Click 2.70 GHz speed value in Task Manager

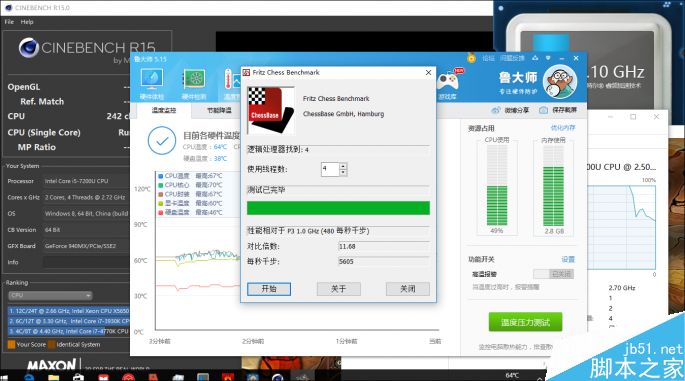pyautogui.click(x=622, y=288)
